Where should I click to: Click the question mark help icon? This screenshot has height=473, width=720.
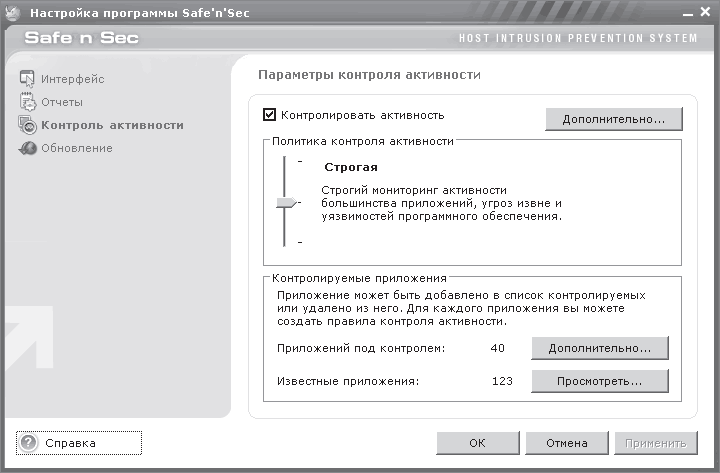click(x=29, y=442)
